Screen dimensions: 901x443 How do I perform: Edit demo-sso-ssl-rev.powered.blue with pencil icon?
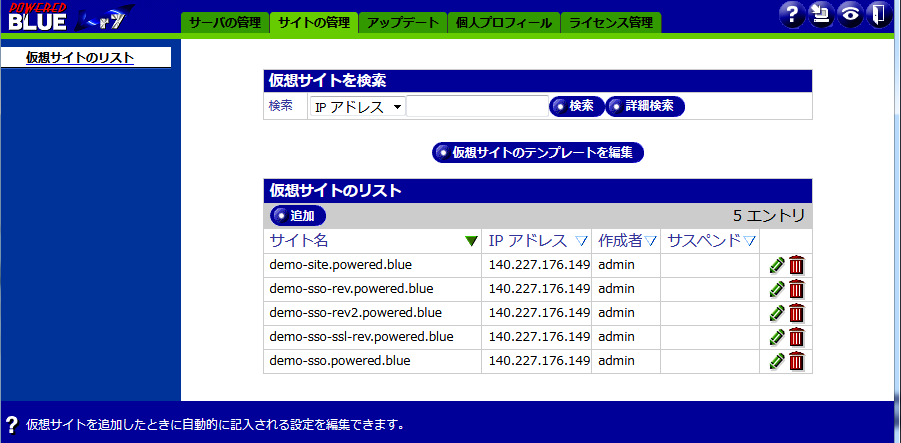(x=777, y=337)
